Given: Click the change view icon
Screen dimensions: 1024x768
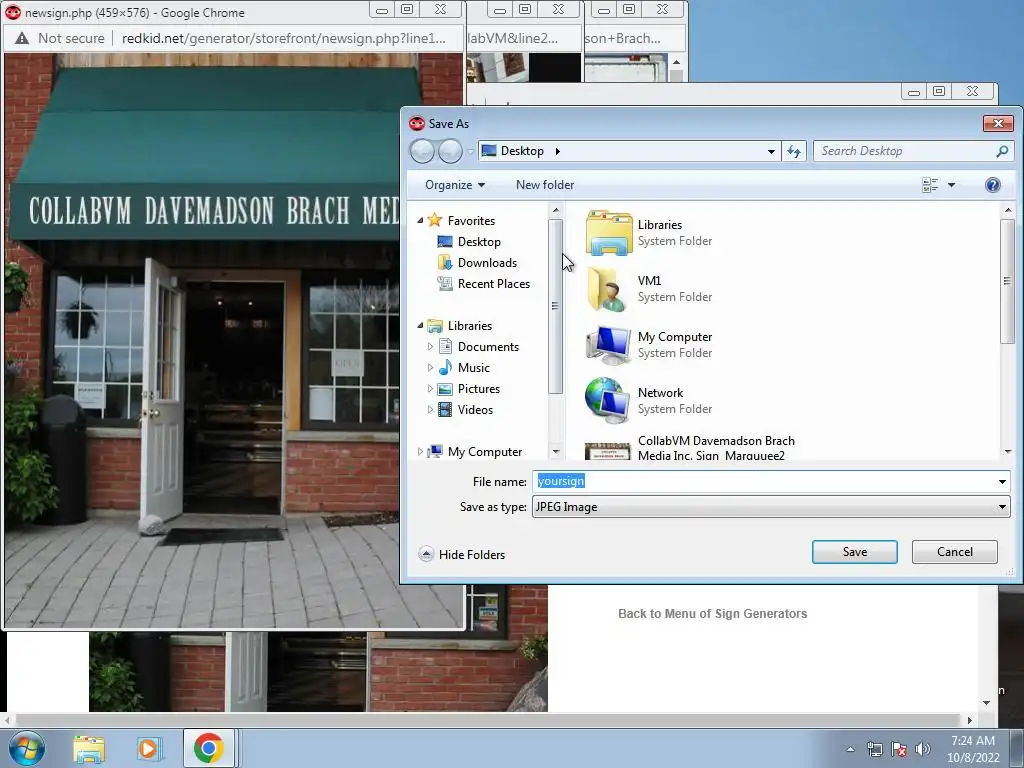Looking at the screenshot, I should pos(930,185).
